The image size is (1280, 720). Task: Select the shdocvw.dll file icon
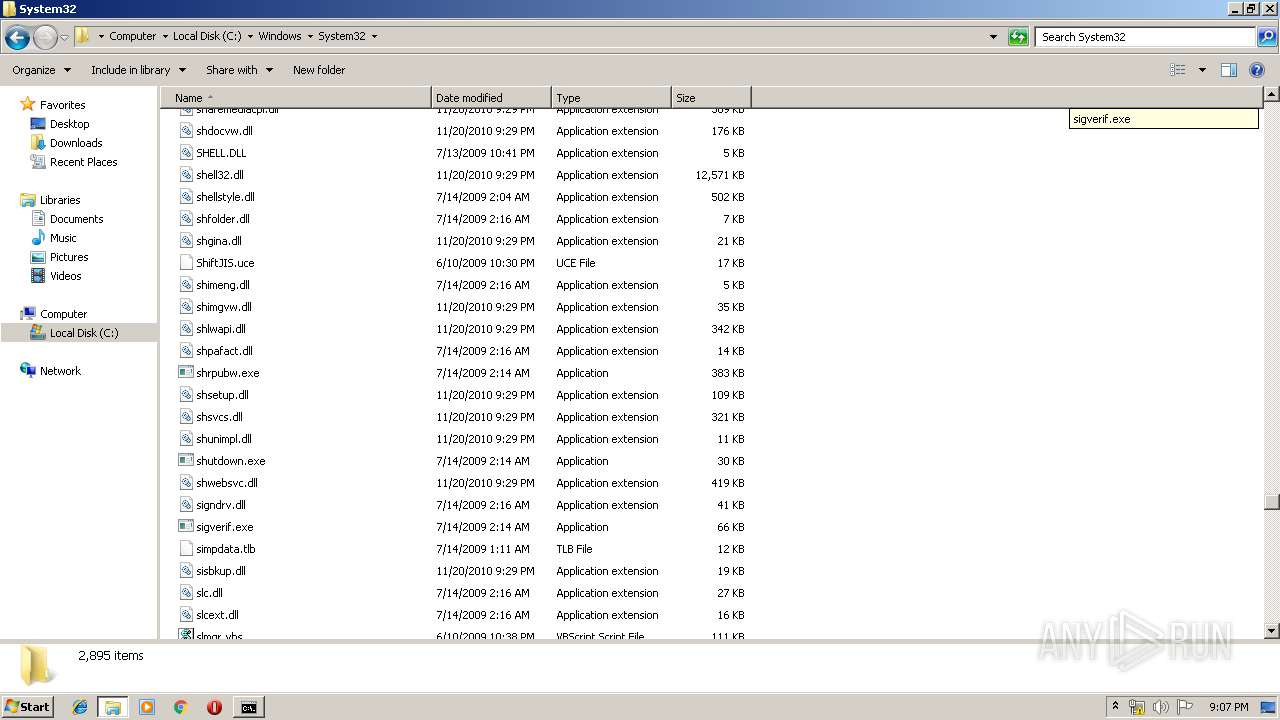[186, 131]
